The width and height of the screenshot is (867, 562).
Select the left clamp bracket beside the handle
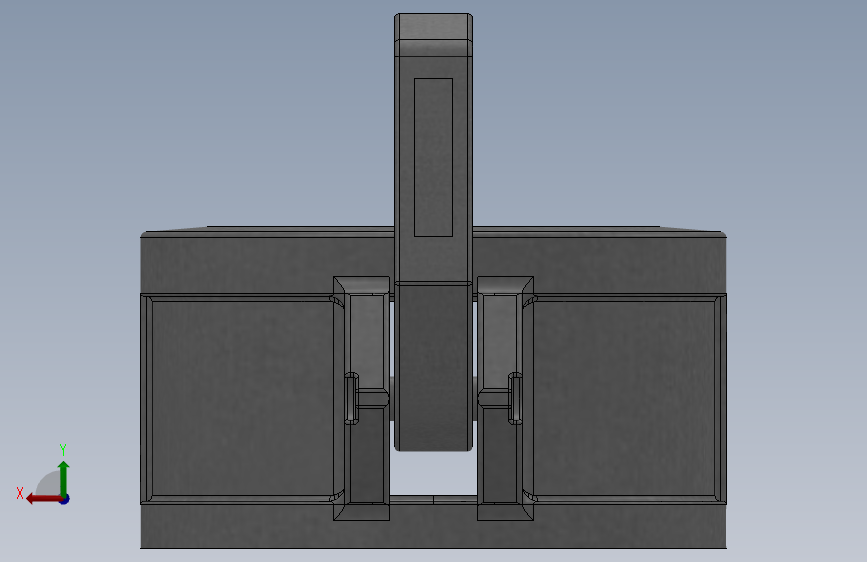(362, 398)
